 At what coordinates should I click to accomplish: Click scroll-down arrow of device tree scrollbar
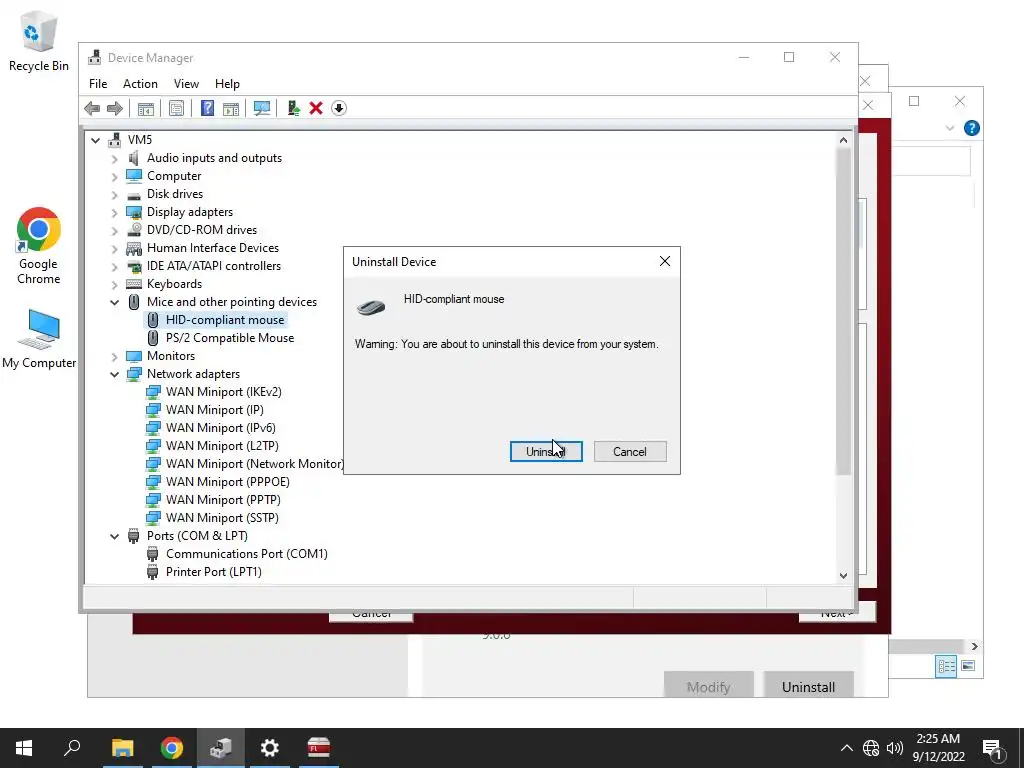(x=843, y=575)
